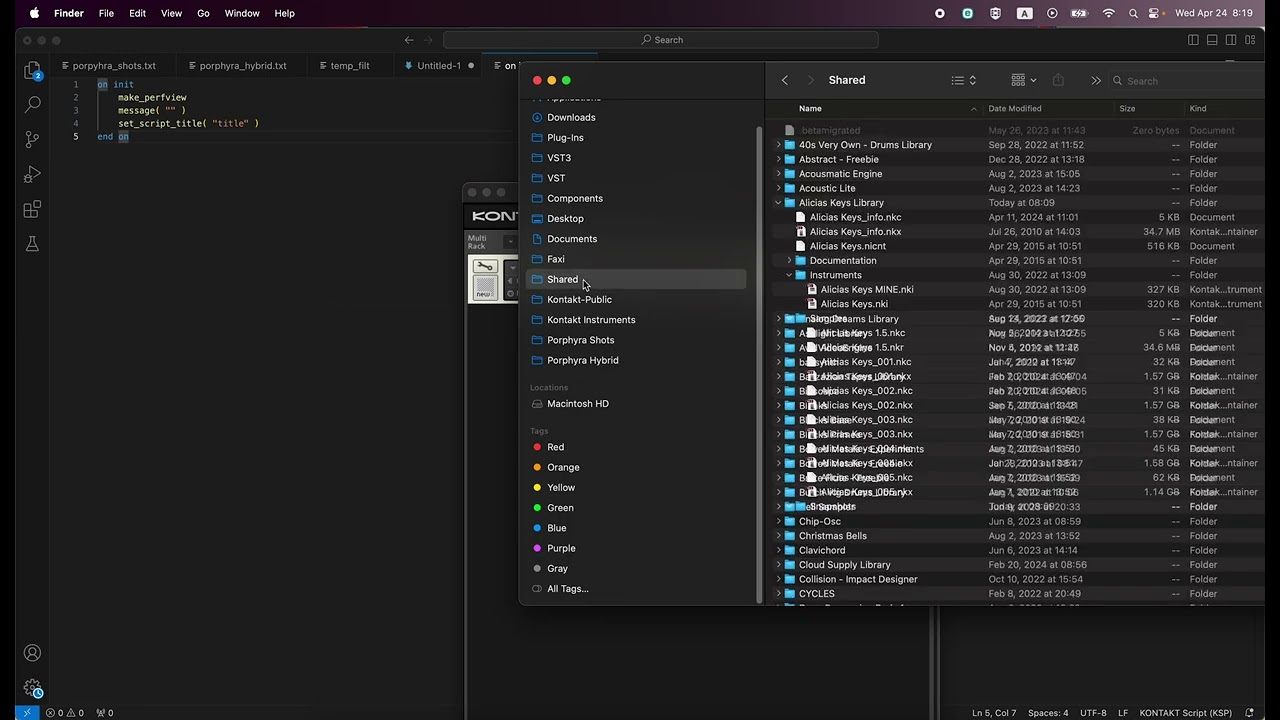Open Spotlight search in the menu bar

click(x=1133, y=13)
